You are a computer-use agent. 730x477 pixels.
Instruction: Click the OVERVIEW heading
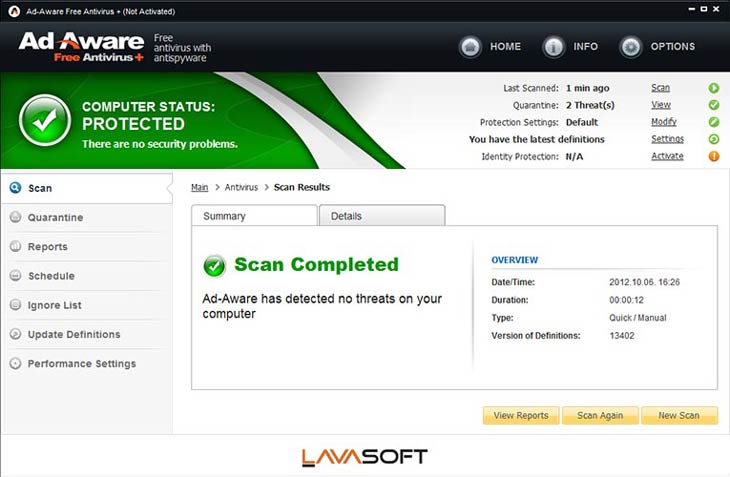tap(514, 260)
